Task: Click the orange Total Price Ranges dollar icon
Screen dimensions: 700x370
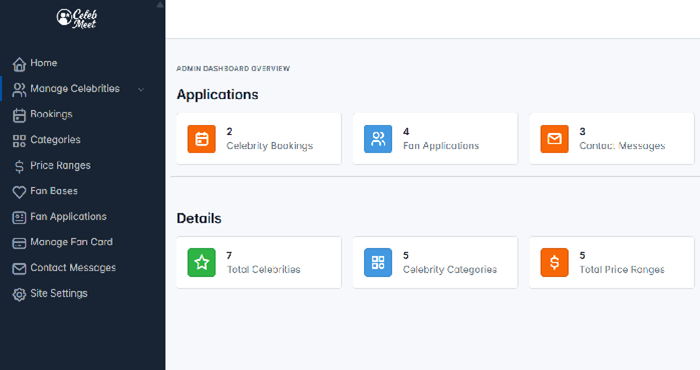Action: (554, 262)
